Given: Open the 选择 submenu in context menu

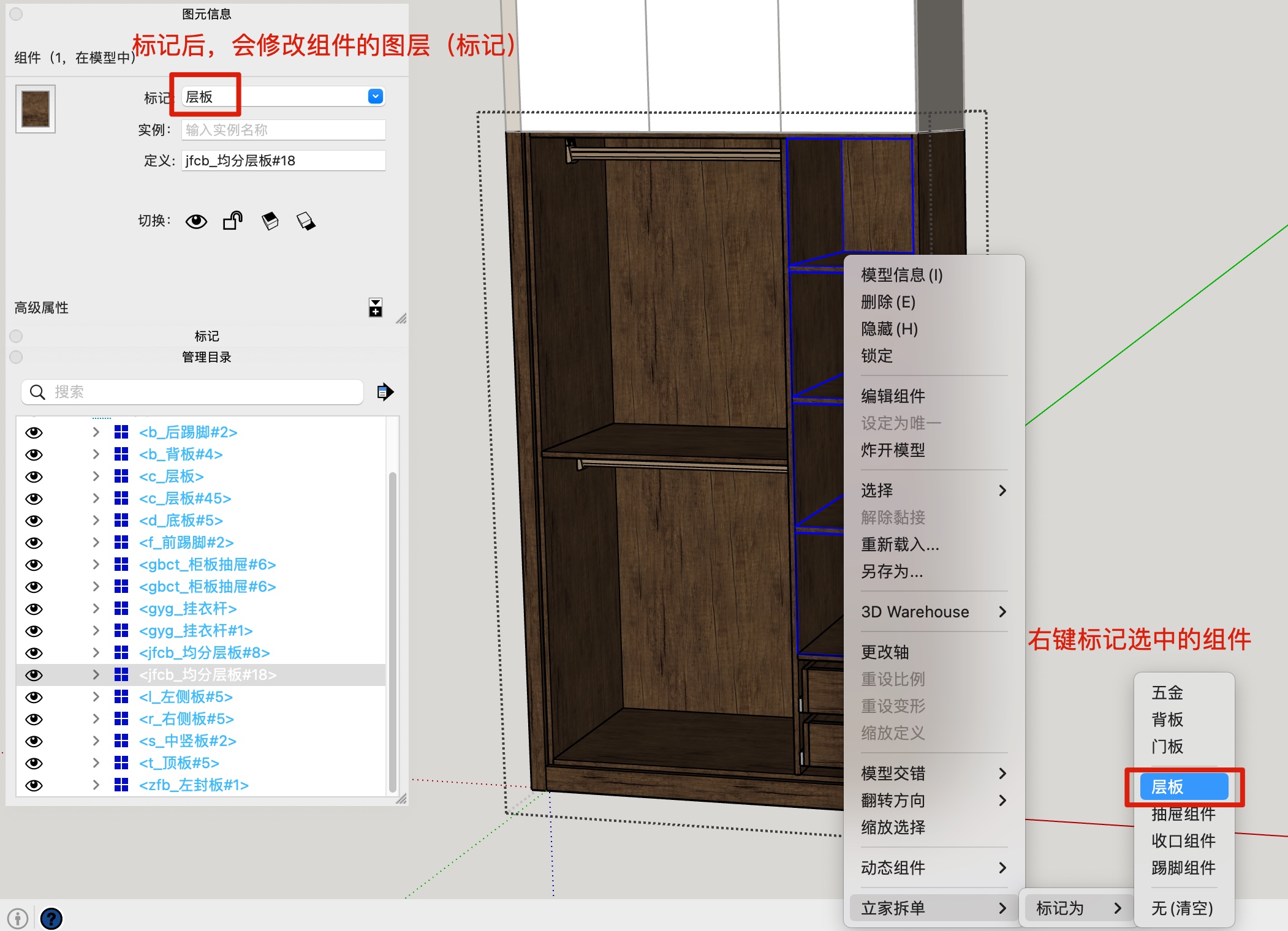Looking at the screenshot, I should point(934,491).
